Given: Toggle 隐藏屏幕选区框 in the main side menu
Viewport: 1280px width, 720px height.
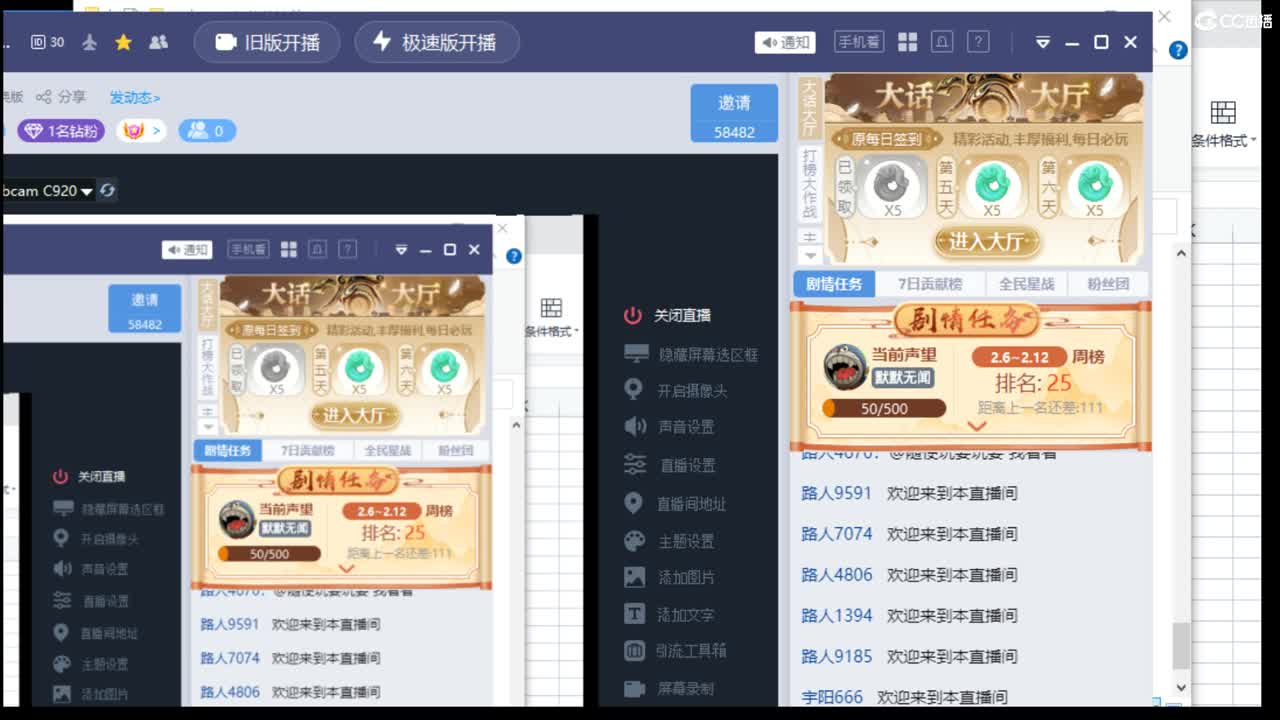Looking at the screenshot, I should coord(690,354).
